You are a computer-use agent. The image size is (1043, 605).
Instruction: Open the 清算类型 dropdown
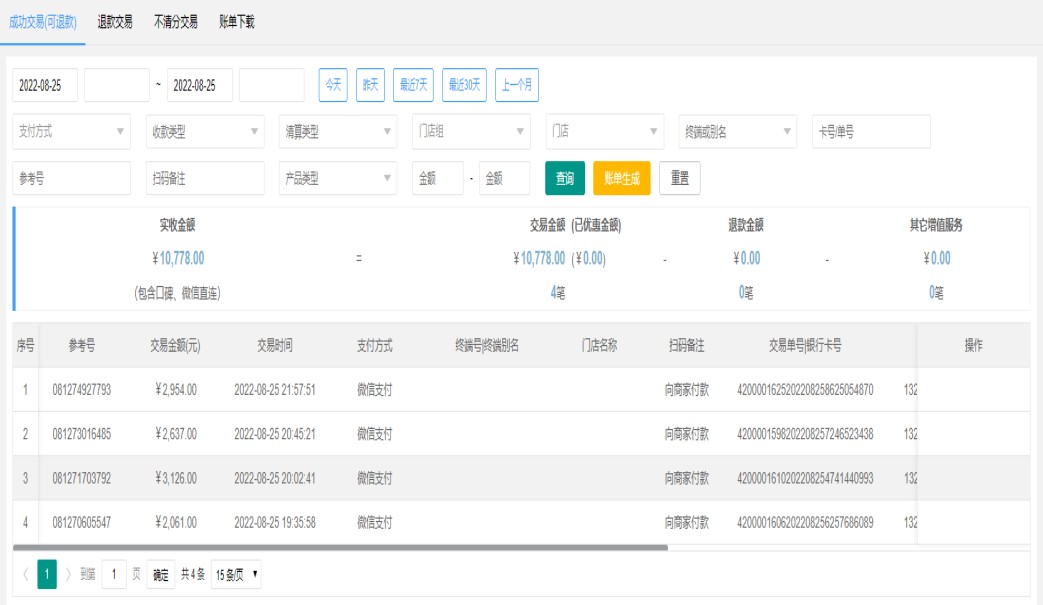338,131
